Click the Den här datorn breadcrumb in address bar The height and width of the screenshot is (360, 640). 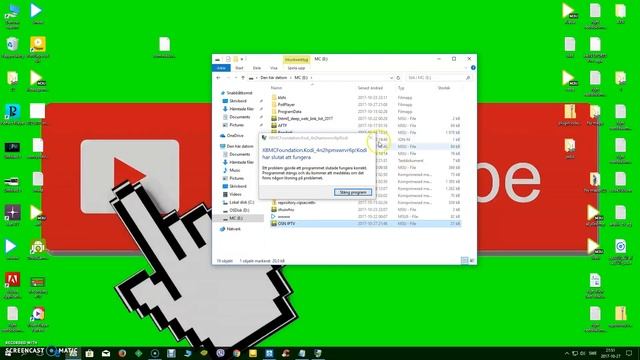coord(273,78)
